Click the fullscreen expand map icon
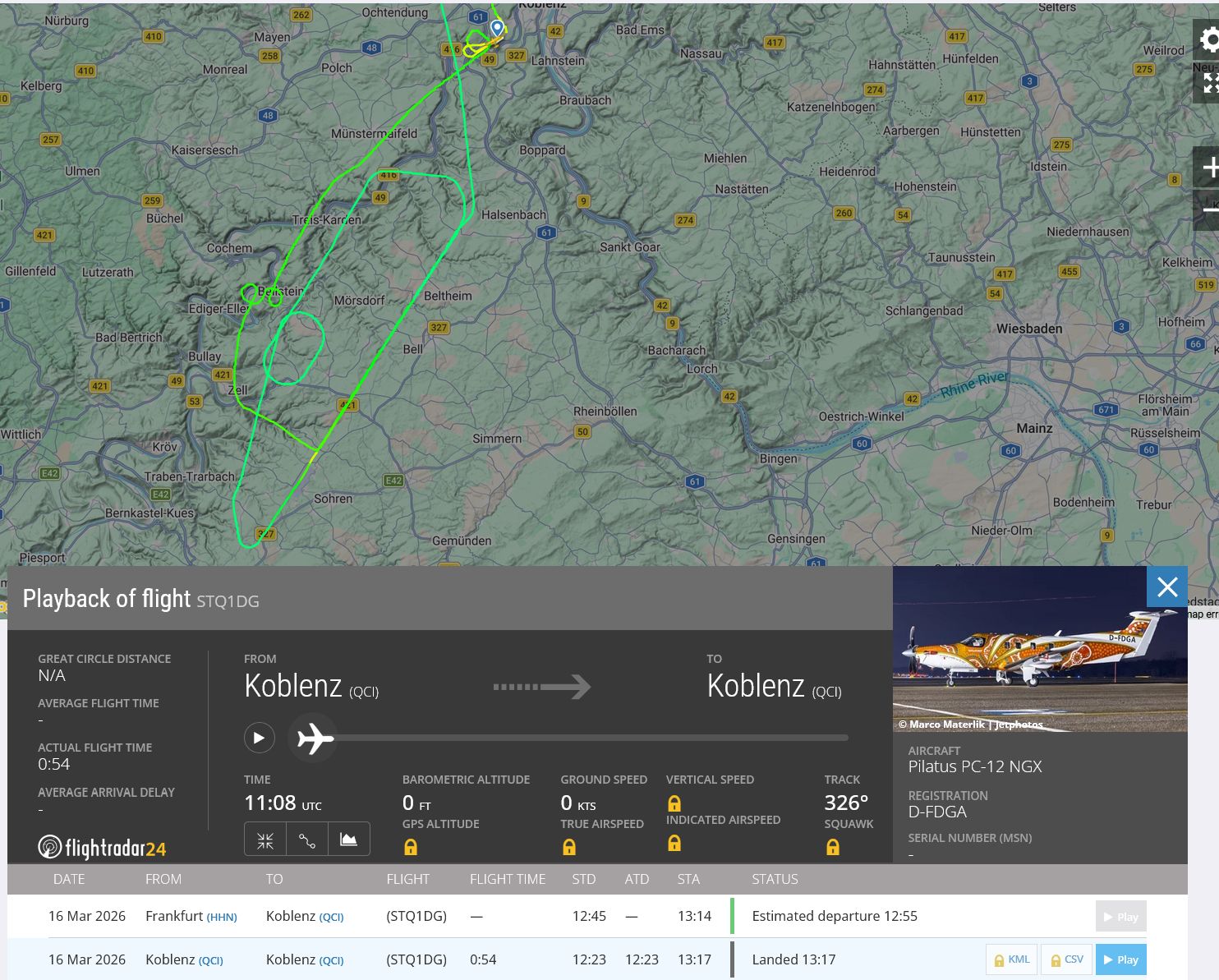The image size is (1219, 980). pyautogui.click(x=1210, y=82)
